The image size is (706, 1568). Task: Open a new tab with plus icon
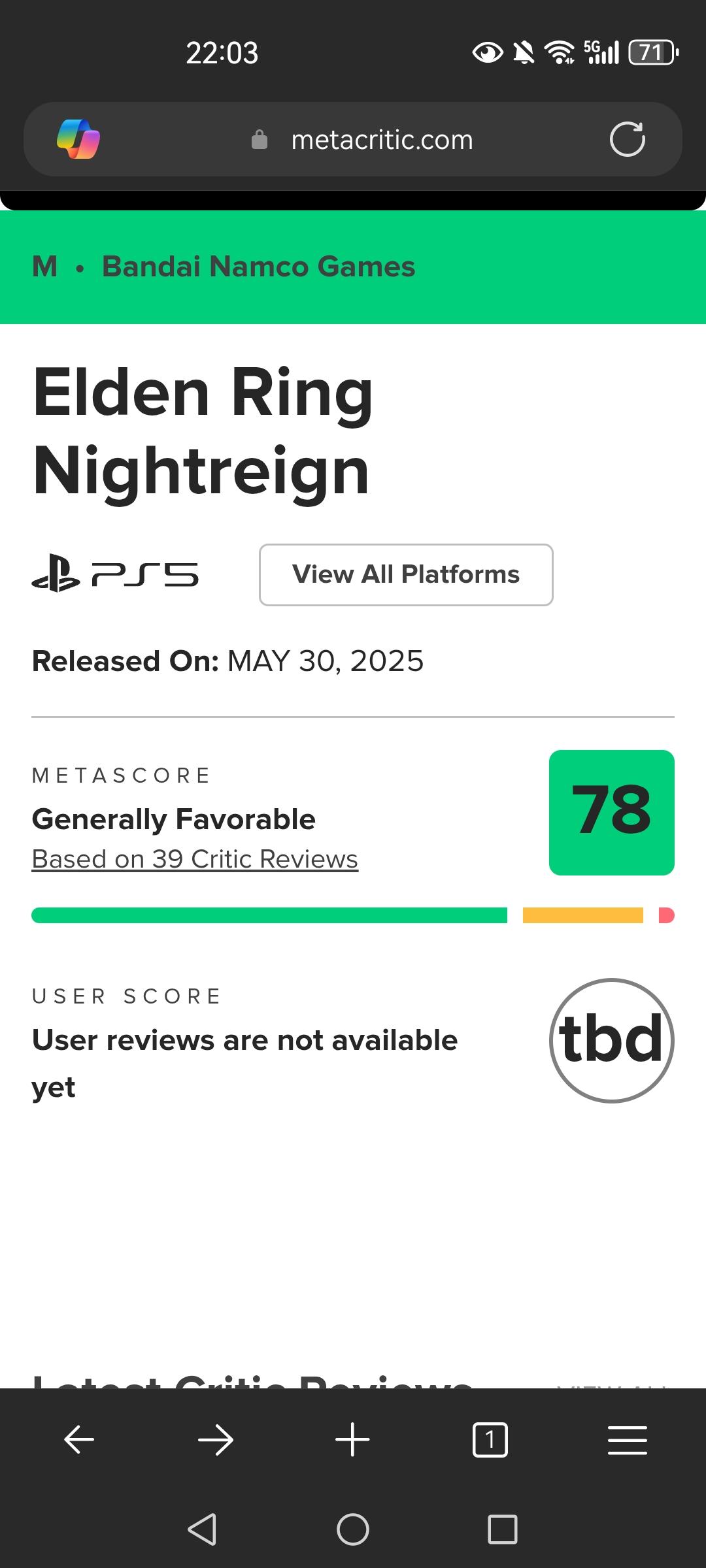[352, 1439]
